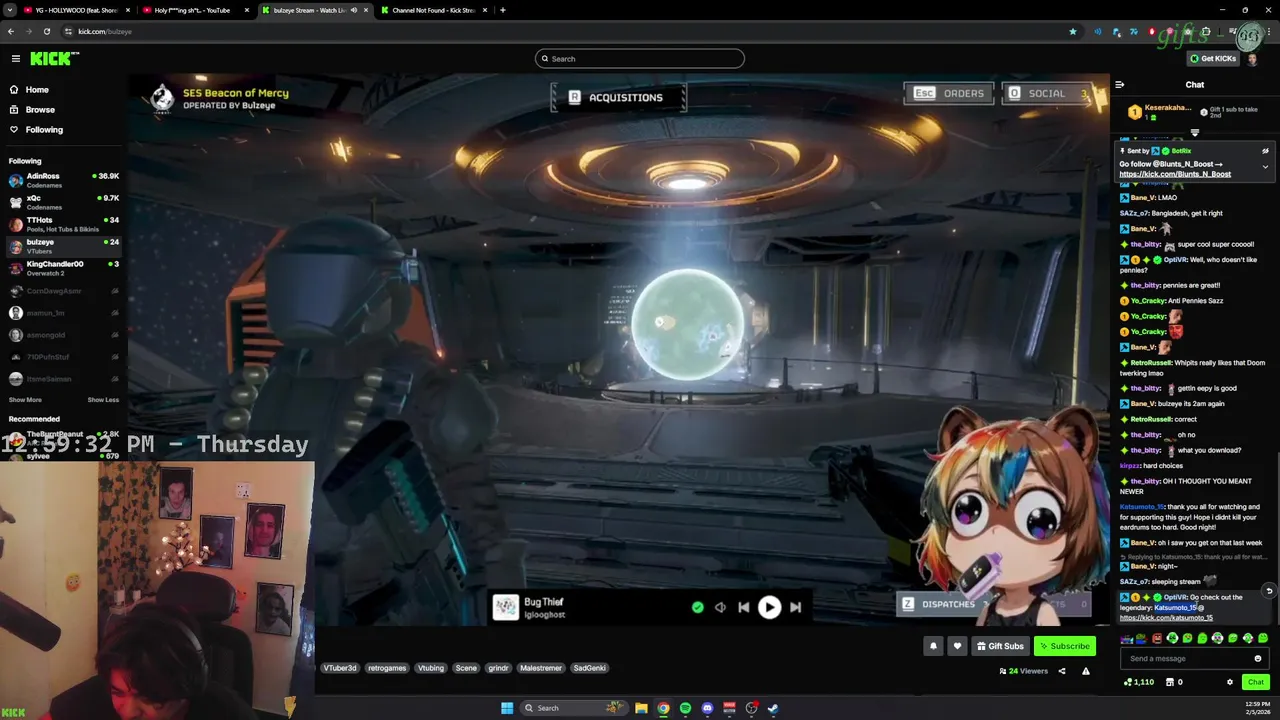This screenshot has height=720, width=1280.
Task: Share the stream
Action: 1062,671
